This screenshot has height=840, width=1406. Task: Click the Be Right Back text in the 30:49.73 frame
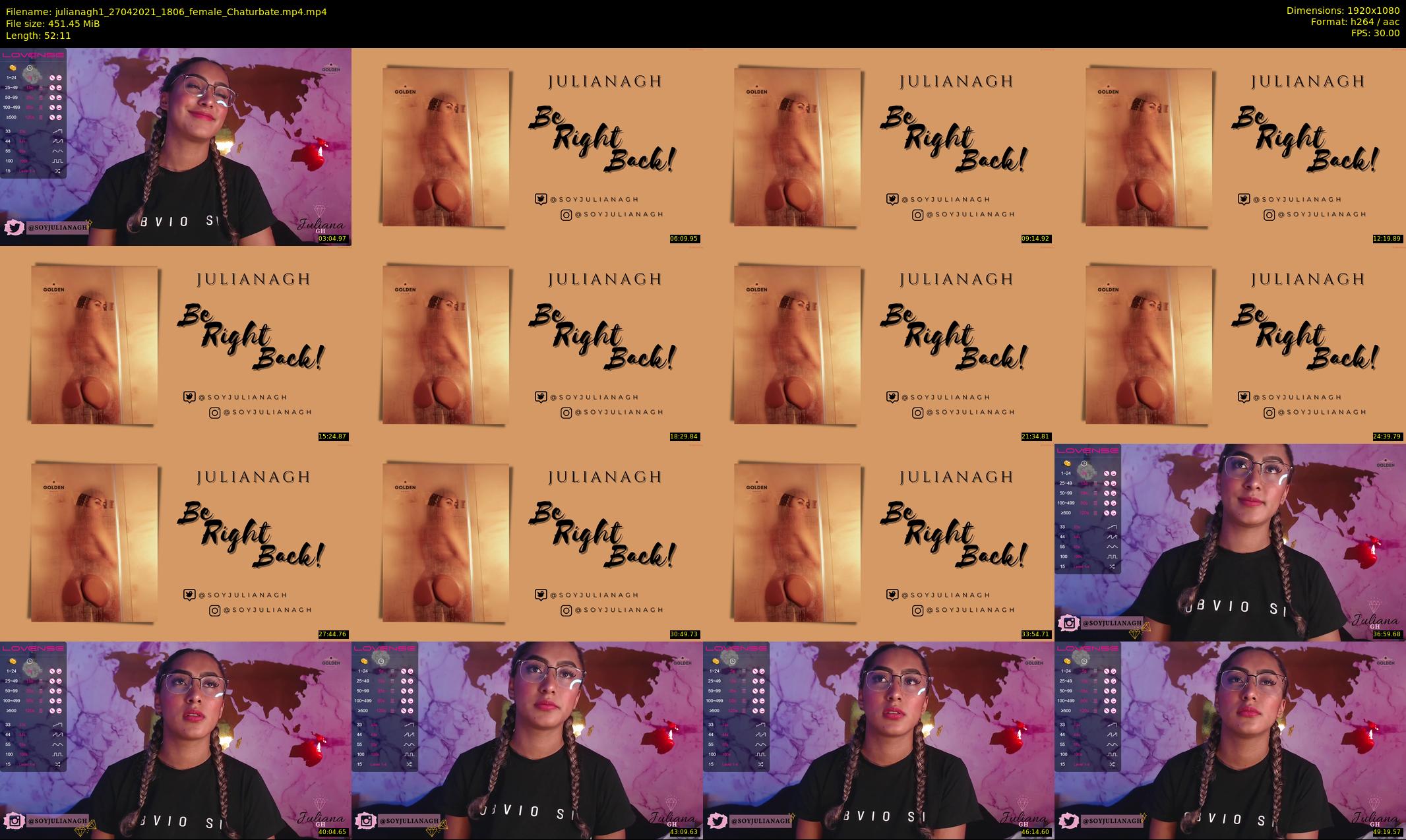pos(601,534)
